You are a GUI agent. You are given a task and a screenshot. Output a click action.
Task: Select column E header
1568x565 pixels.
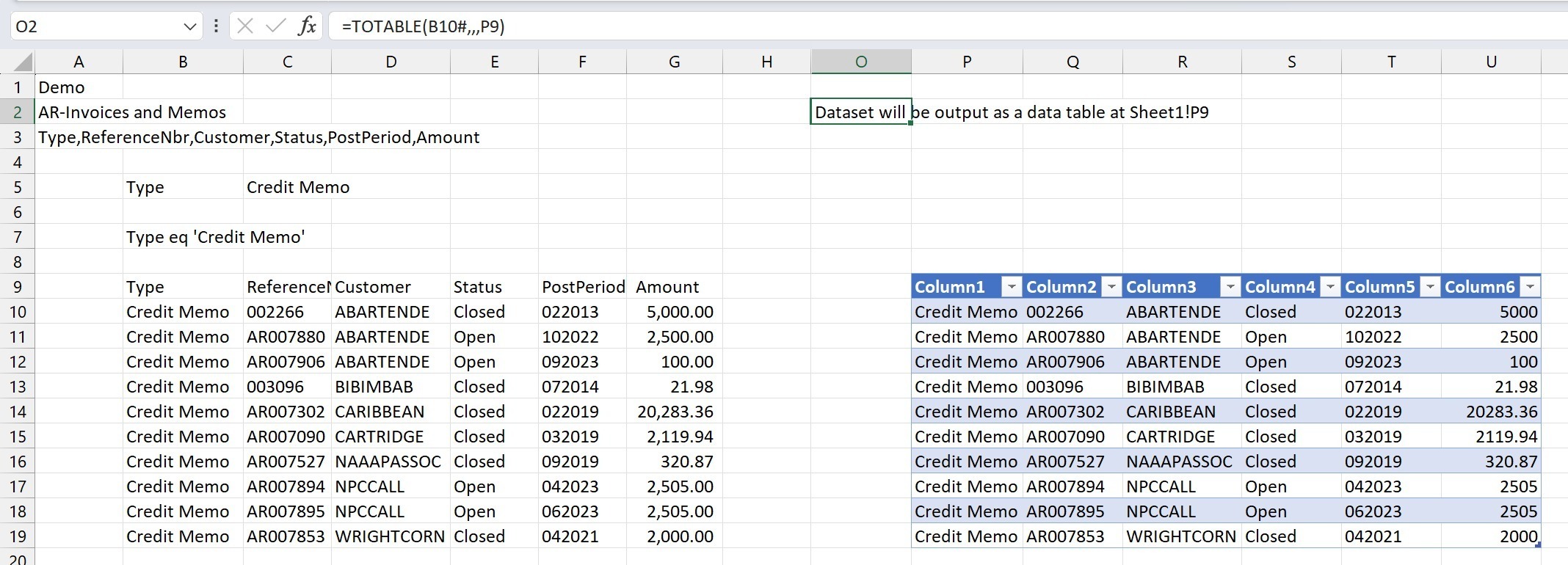coord(494,62)
